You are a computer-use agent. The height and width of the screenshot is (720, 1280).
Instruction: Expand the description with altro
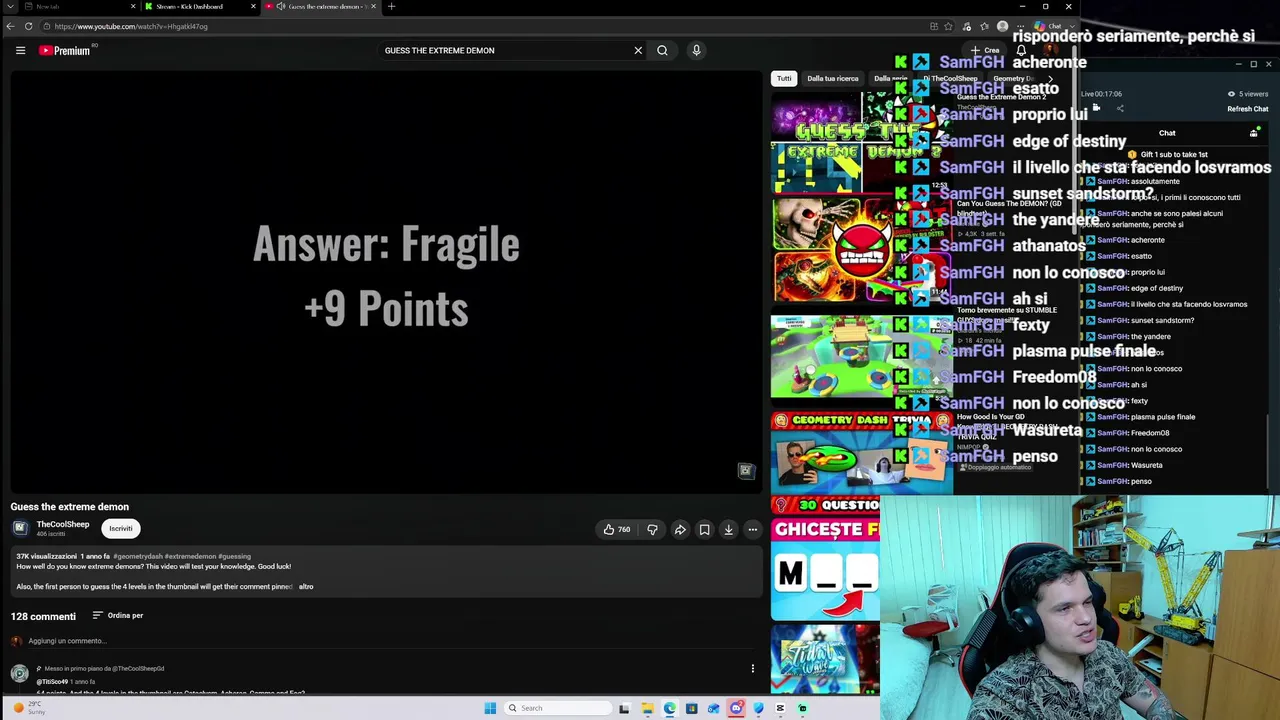(306, 586)
